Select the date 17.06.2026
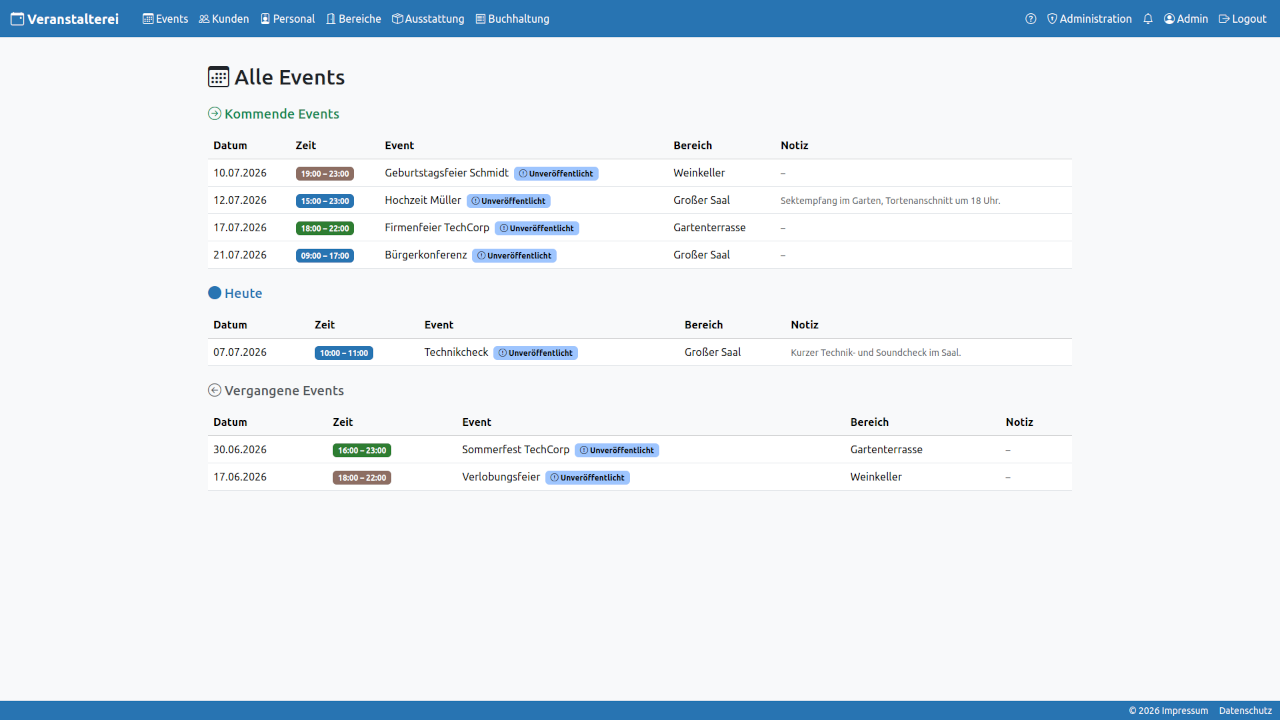The image size is (1280, 720). 240,477
